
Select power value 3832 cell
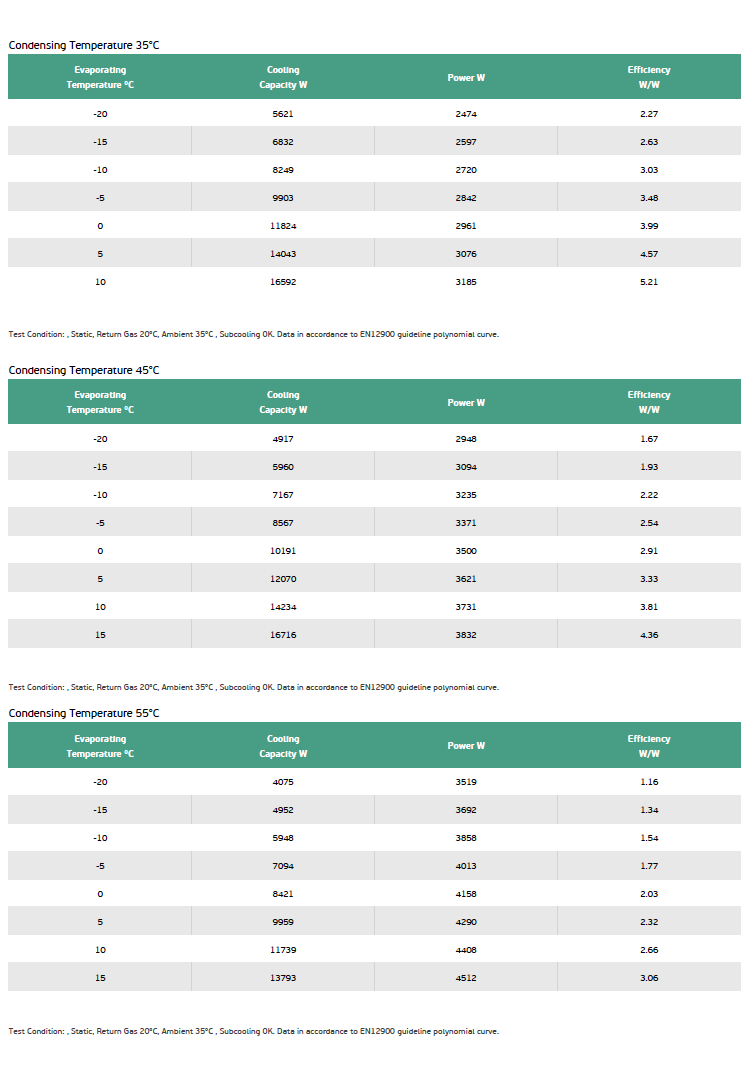tap(466, 635)
